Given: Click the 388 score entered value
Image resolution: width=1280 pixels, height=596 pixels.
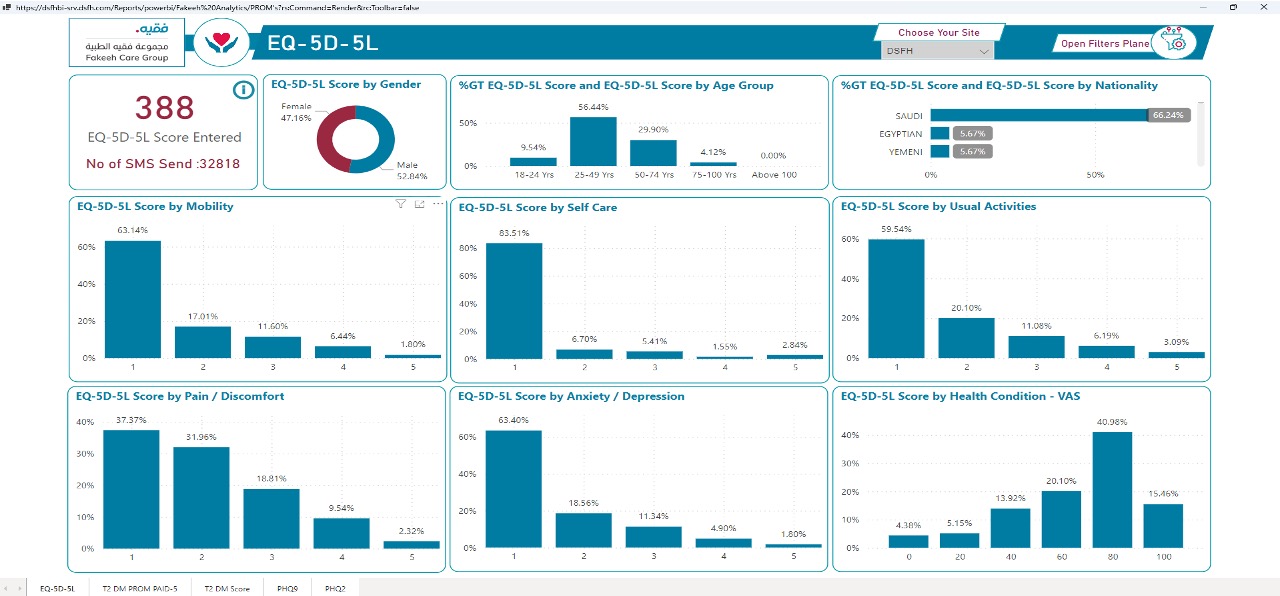Looking at the screenshot, I should 164,108.
